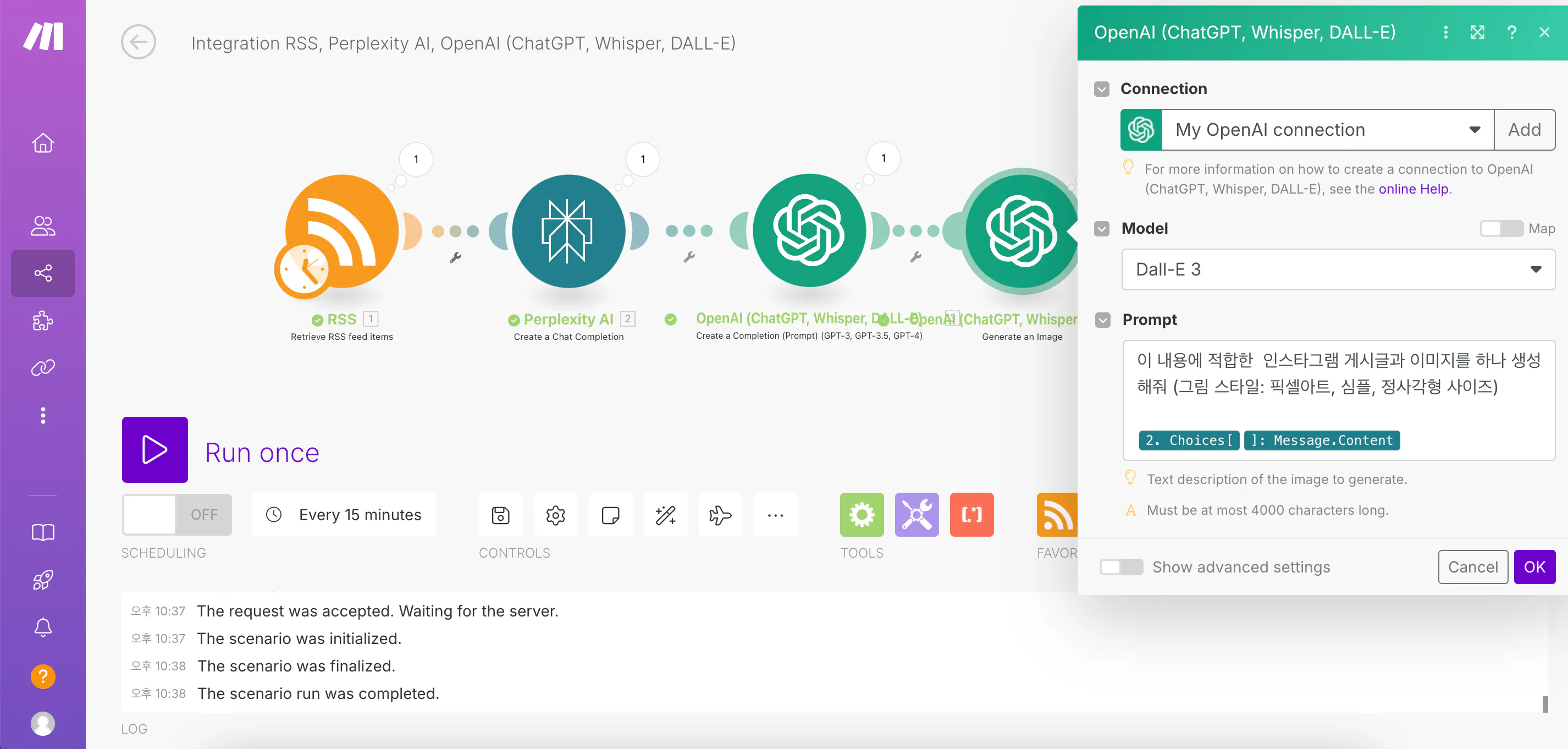Expand the module panel to fullscreen
The width and height of the screenshot is (1568, 749).
[1477, 32]
